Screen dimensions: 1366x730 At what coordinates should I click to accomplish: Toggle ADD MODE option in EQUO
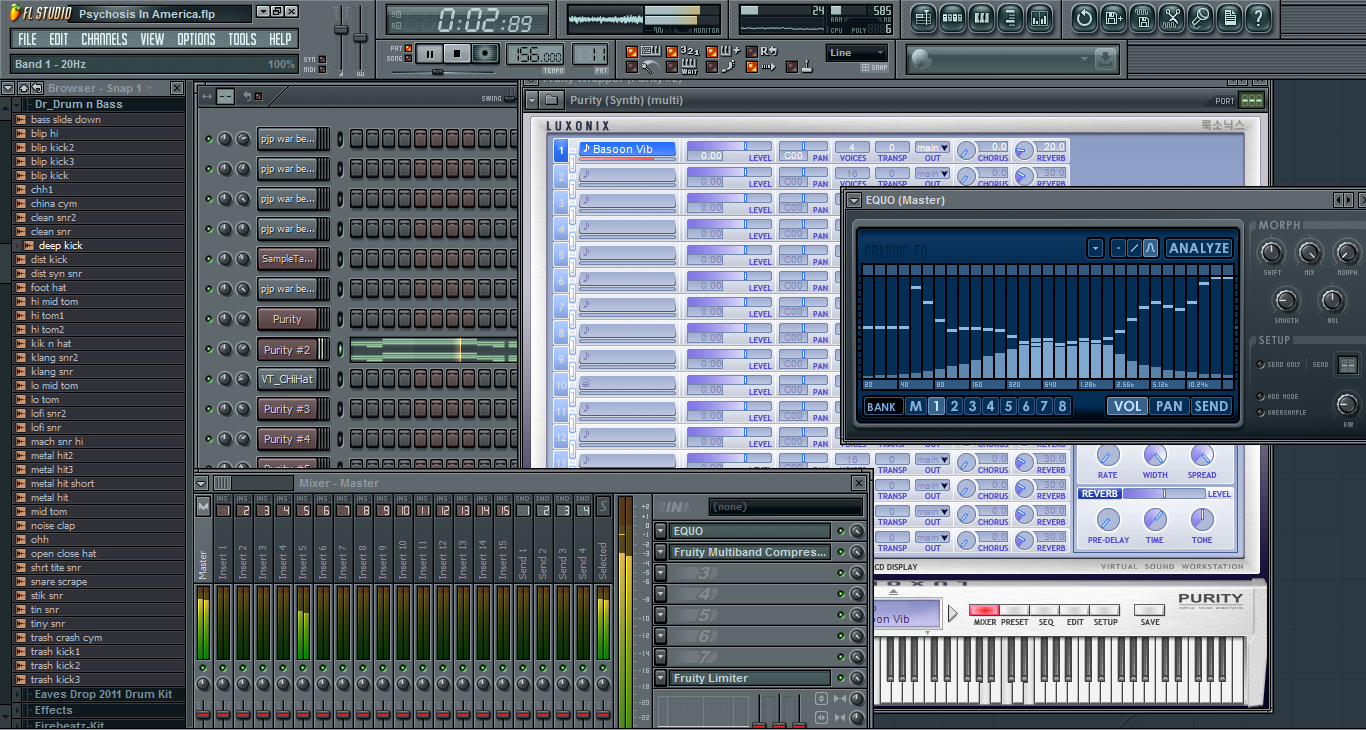tap(1262, 397)
